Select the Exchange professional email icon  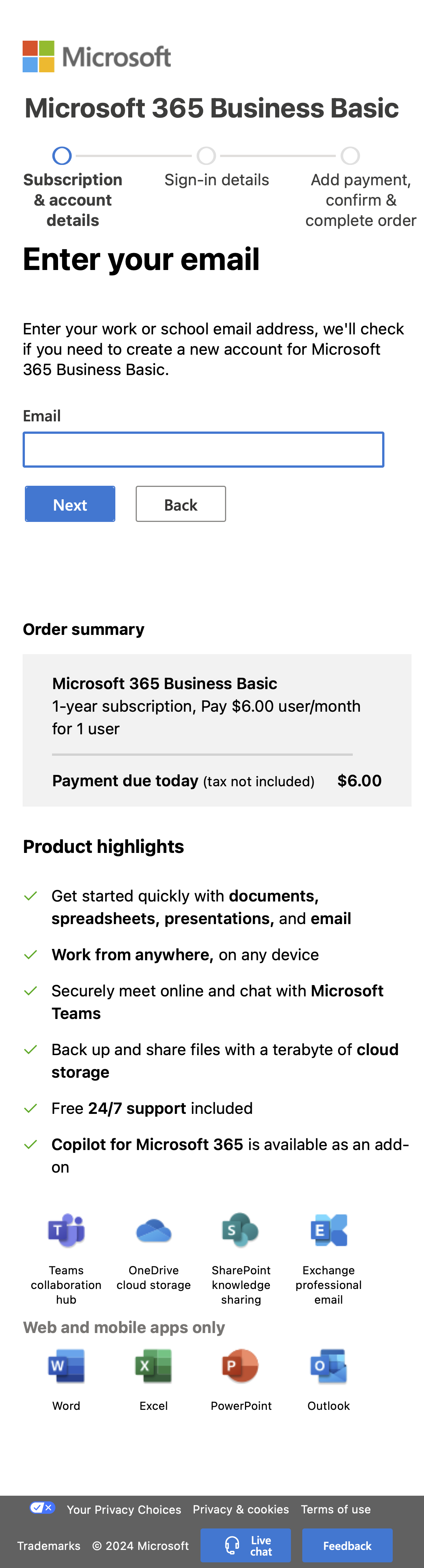click(x=328, y=1231)
